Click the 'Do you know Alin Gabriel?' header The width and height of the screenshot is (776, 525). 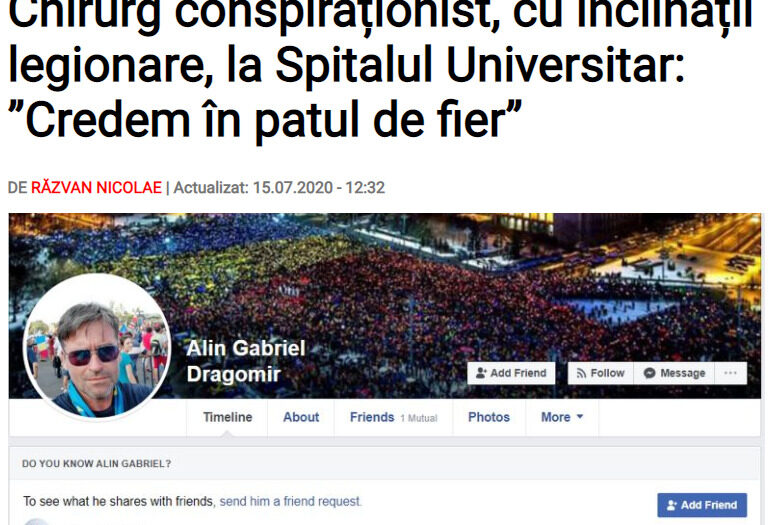coord(97,464)
